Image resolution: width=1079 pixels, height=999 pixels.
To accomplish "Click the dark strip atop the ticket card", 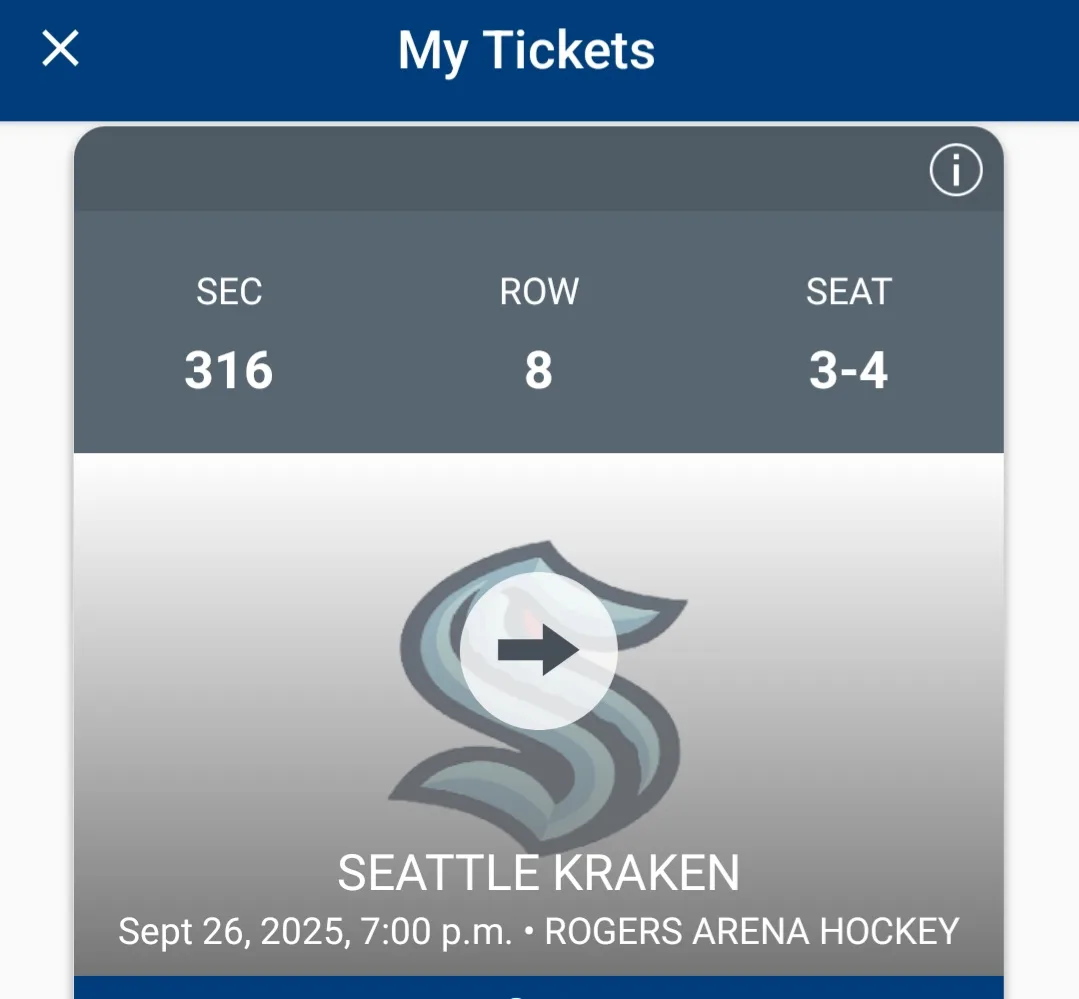I will (x=500, y=170).
